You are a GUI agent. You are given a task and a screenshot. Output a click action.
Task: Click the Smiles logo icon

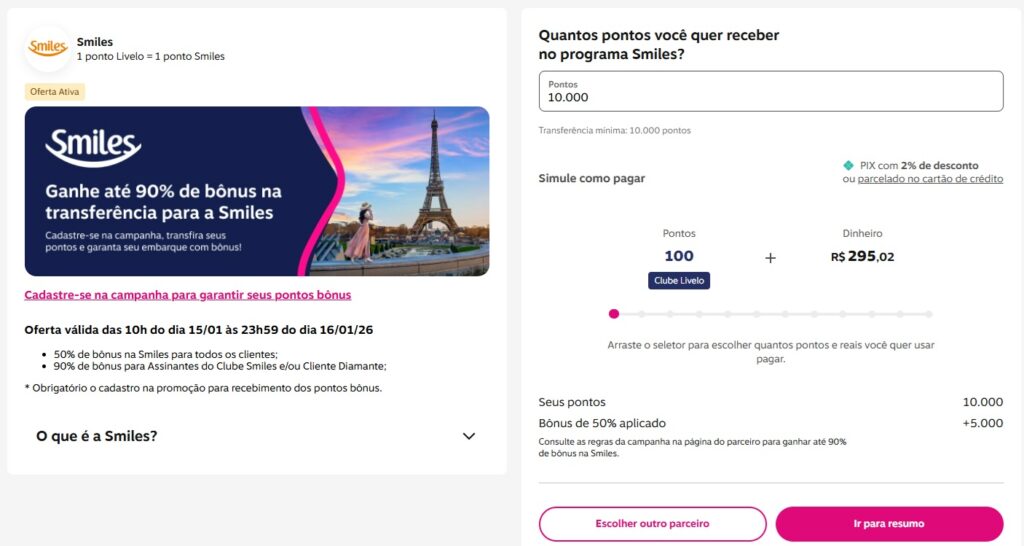click(48, 48)
